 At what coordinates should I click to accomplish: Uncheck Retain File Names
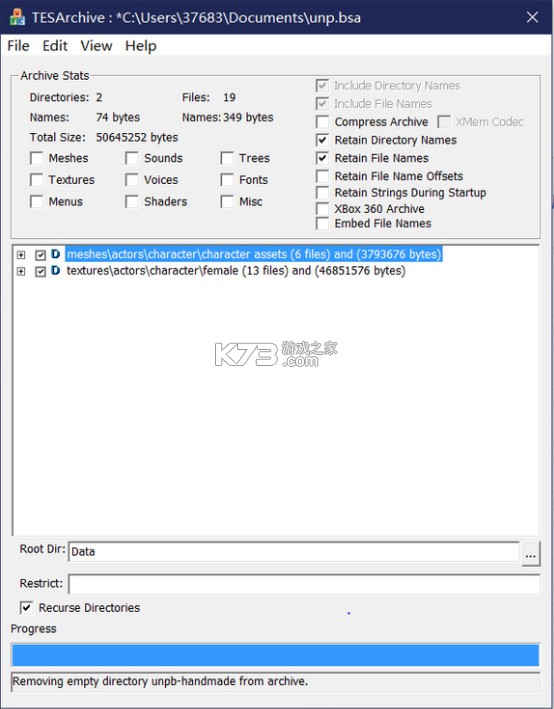(322, 158)
